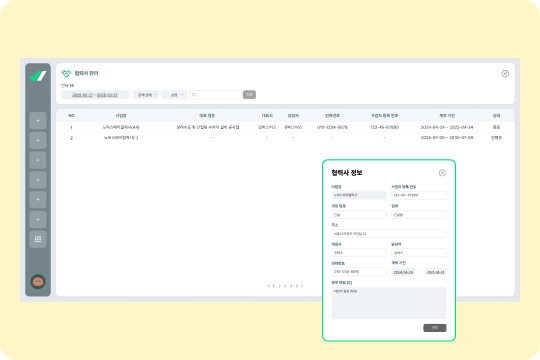Go to next page with green right arrow
Screen dimensions: 540x360
tap(302, 286)
